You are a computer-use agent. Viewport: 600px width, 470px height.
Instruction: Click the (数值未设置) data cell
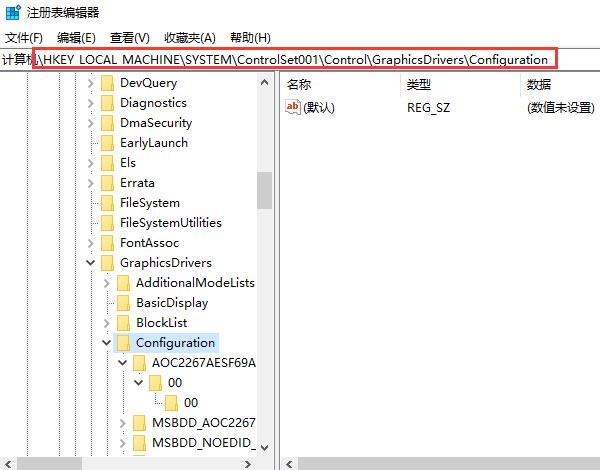click(x=561, y=108)
